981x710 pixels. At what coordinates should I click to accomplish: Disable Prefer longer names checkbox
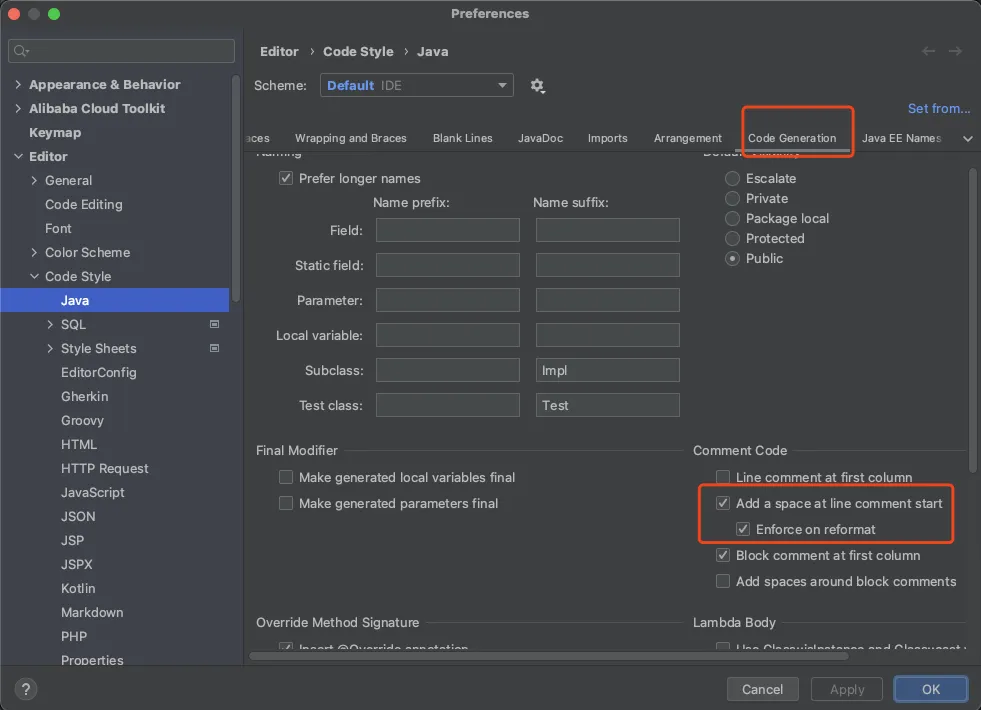click(x=286, y=179)
